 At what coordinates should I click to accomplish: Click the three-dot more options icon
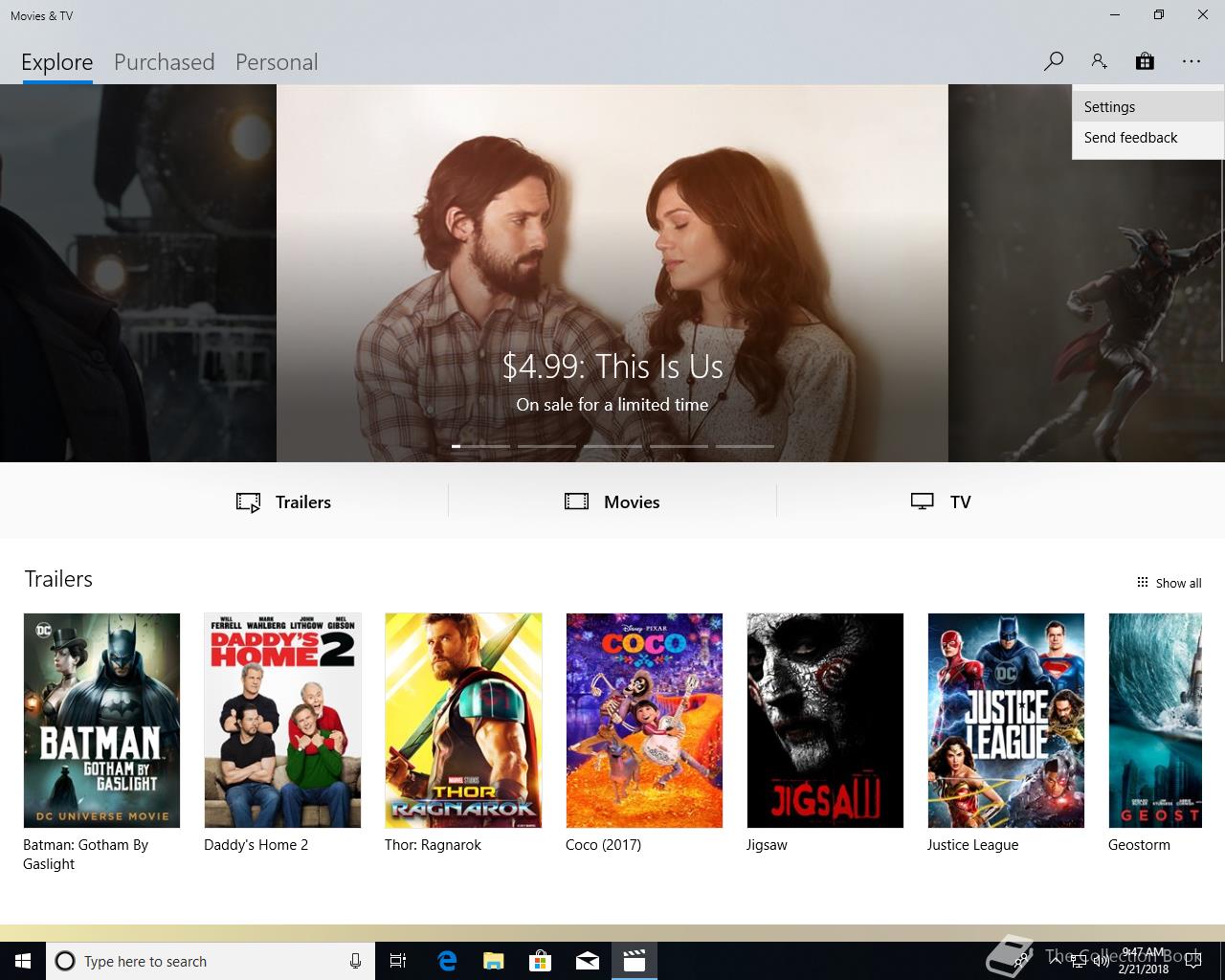pos(1191,61)
